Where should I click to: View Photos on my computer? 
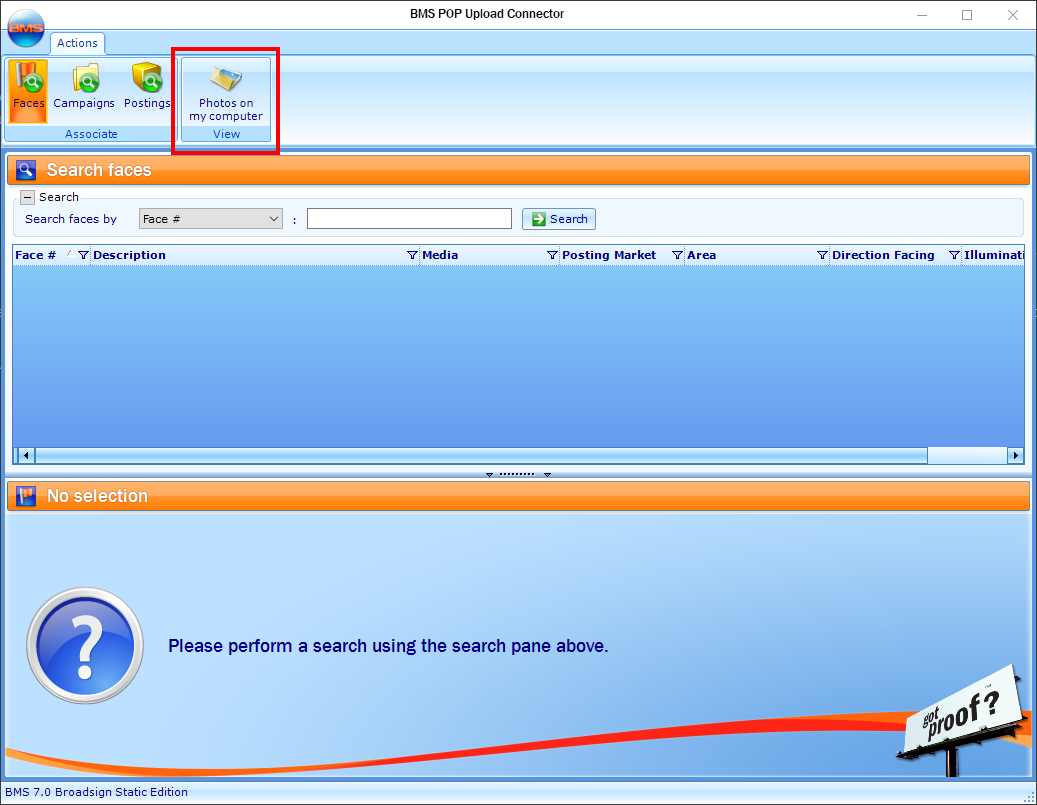coord(226,92)
